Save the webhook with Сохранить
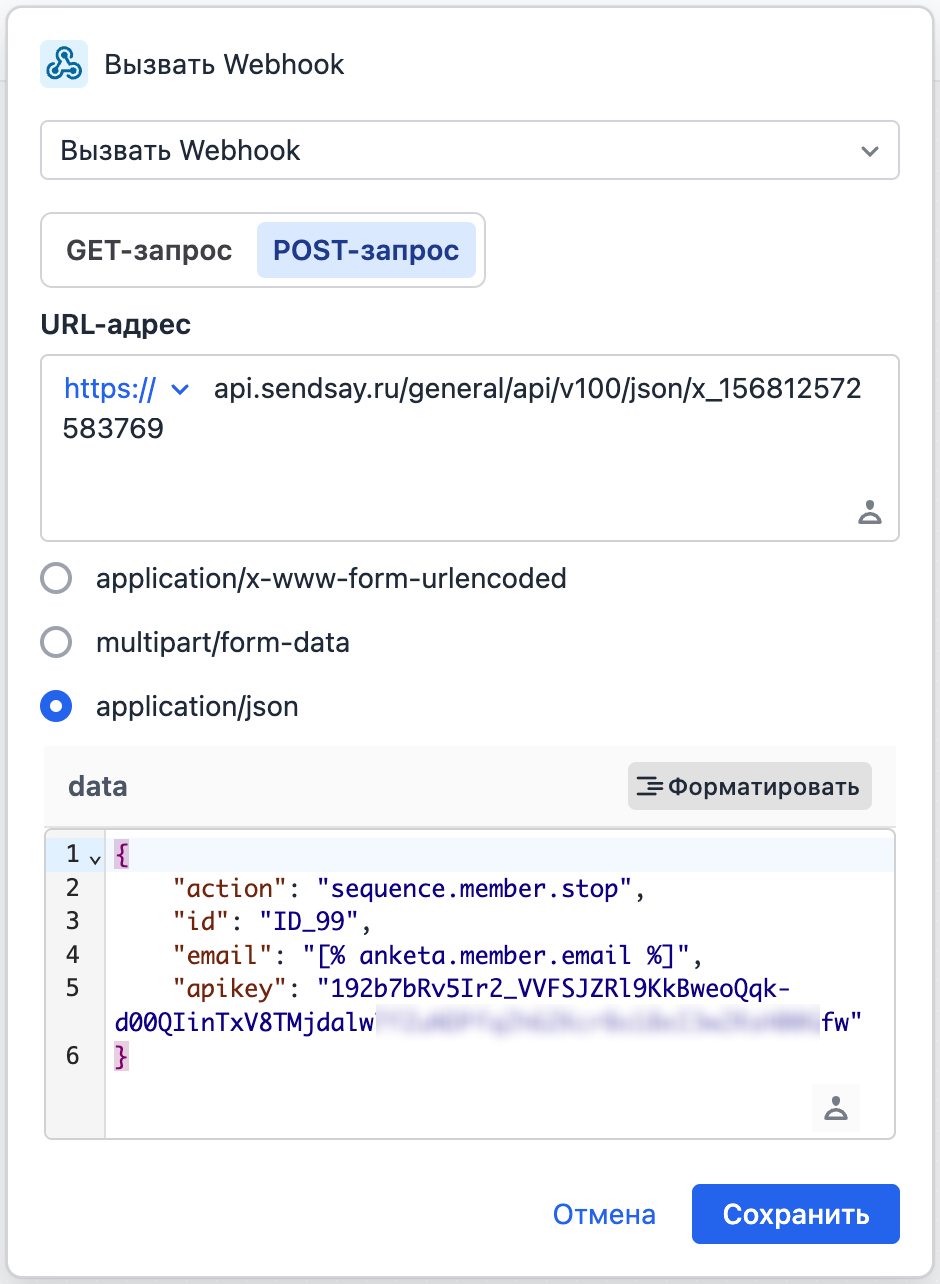Viewport: 940px width, 1284px height. point(795,1213)
